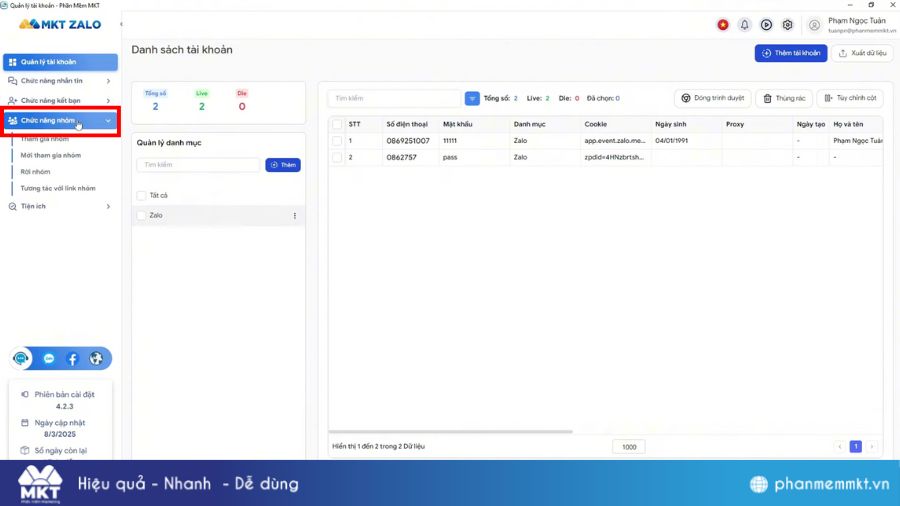Focus the account table search field

tap(394, 99)
